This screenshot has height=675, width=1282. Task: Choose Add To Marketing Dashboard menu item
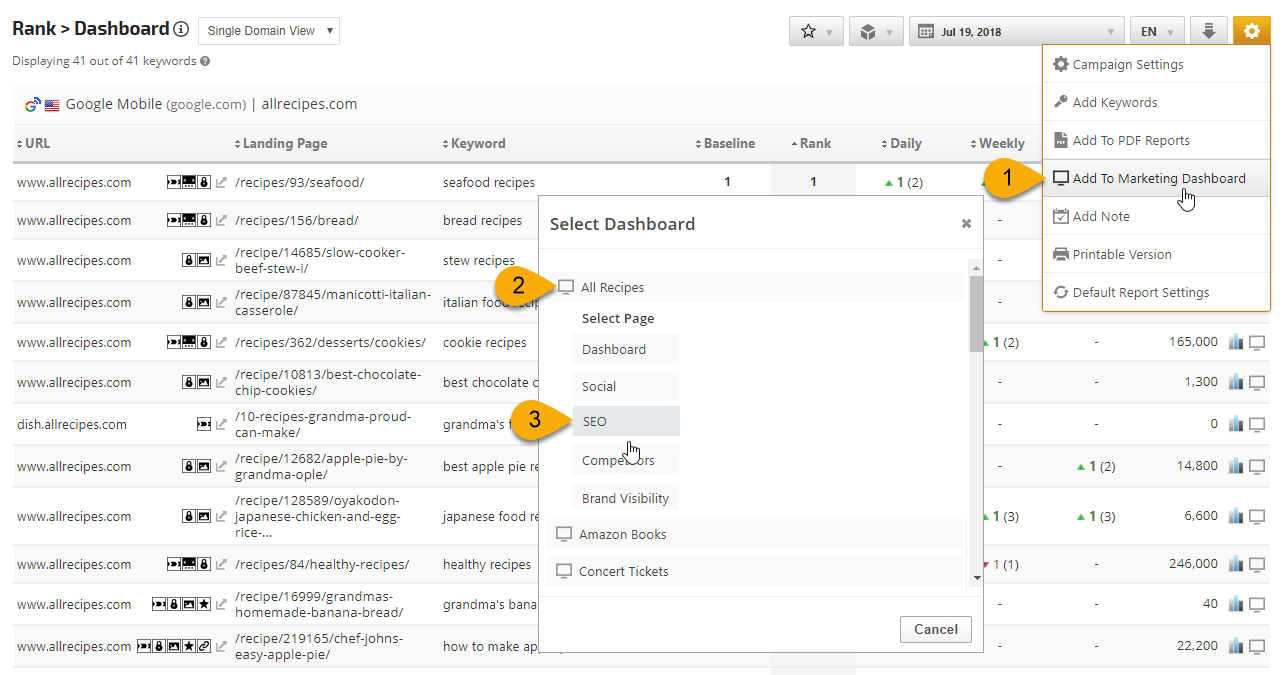tap(1158, 178)
